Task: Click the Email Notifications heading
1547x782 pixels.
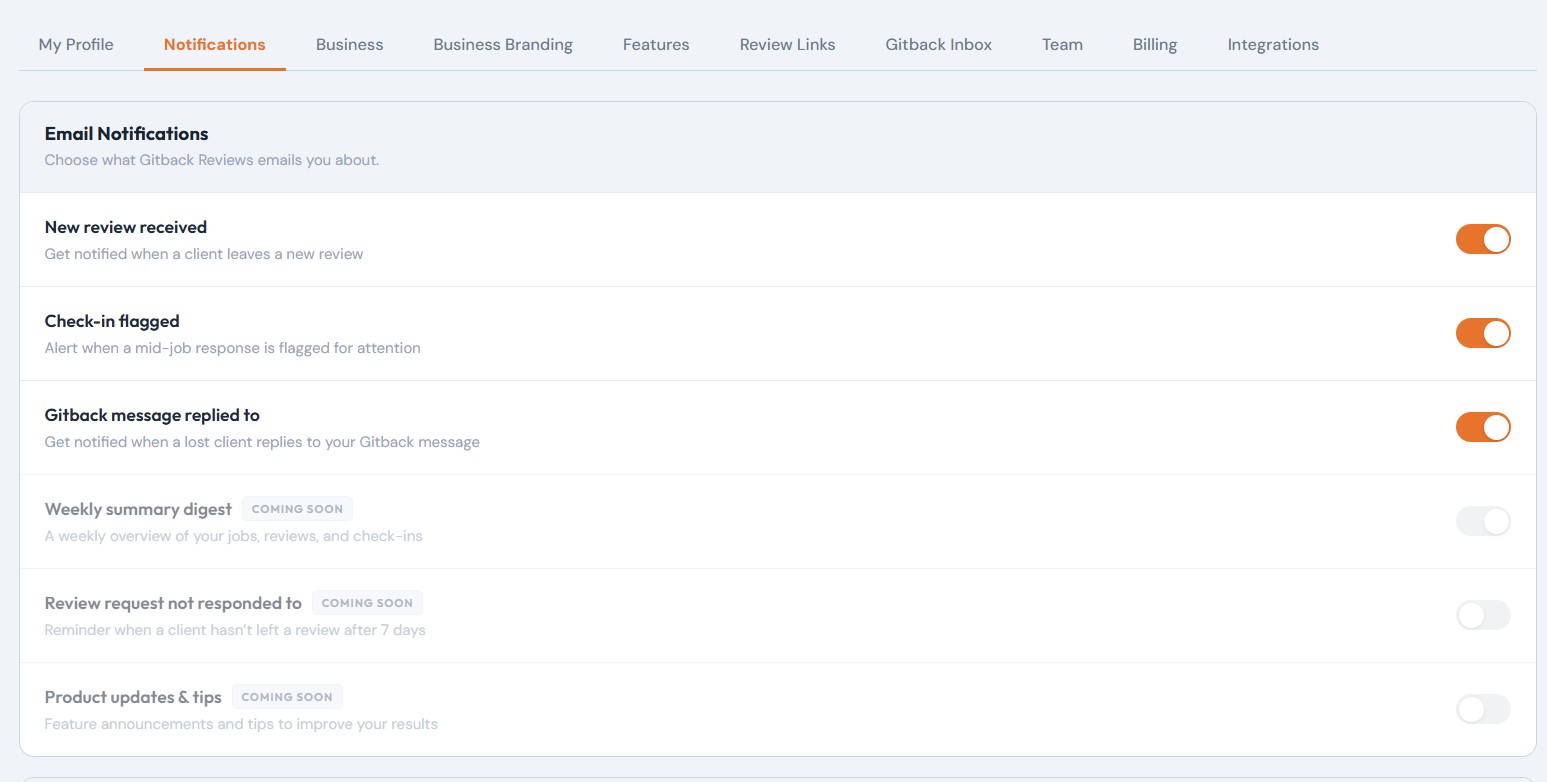Action: click(x=126, y=133)
